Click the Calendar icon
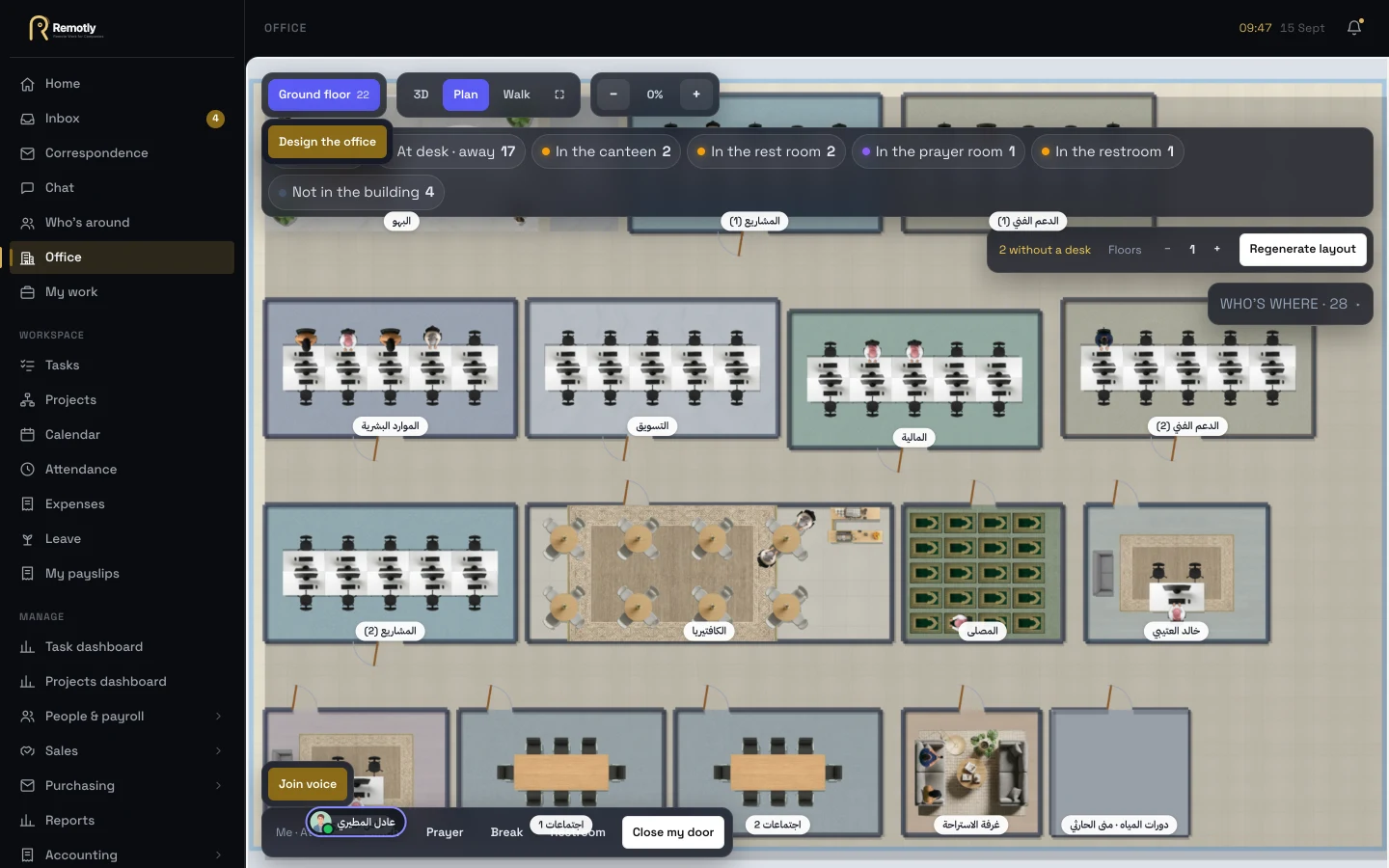This screenshot has height=868, width=1389. 28,435
